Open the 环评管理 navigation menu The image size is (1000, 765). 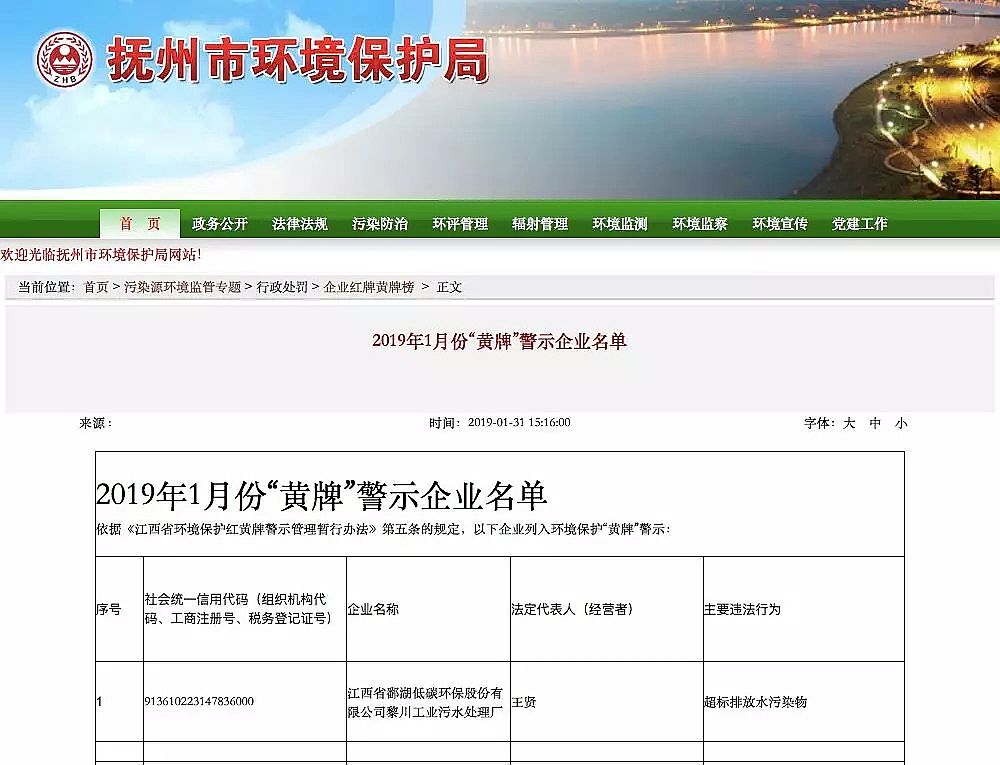(x=458, y=223)
